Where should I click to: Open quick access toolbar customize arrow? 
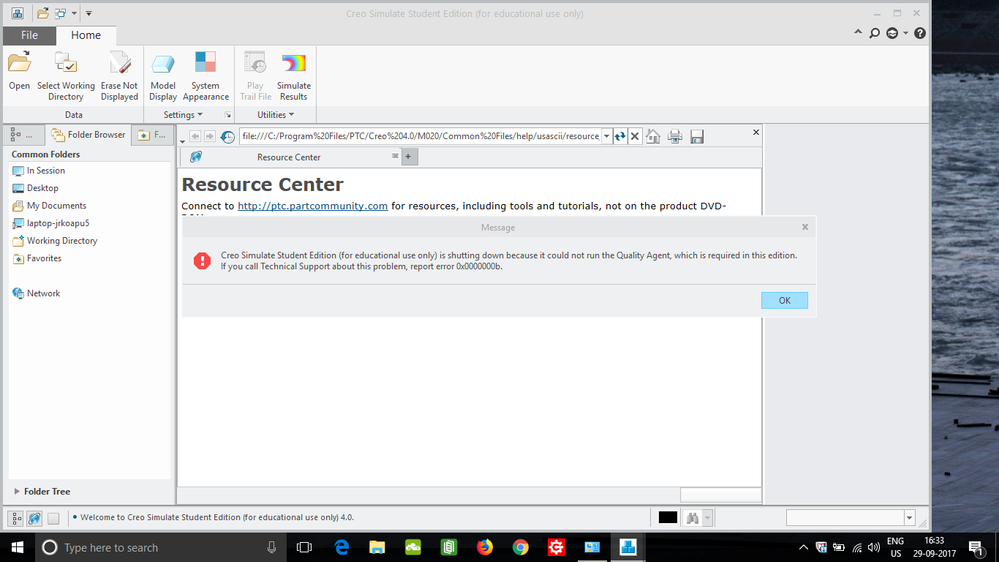click(89, 13)
